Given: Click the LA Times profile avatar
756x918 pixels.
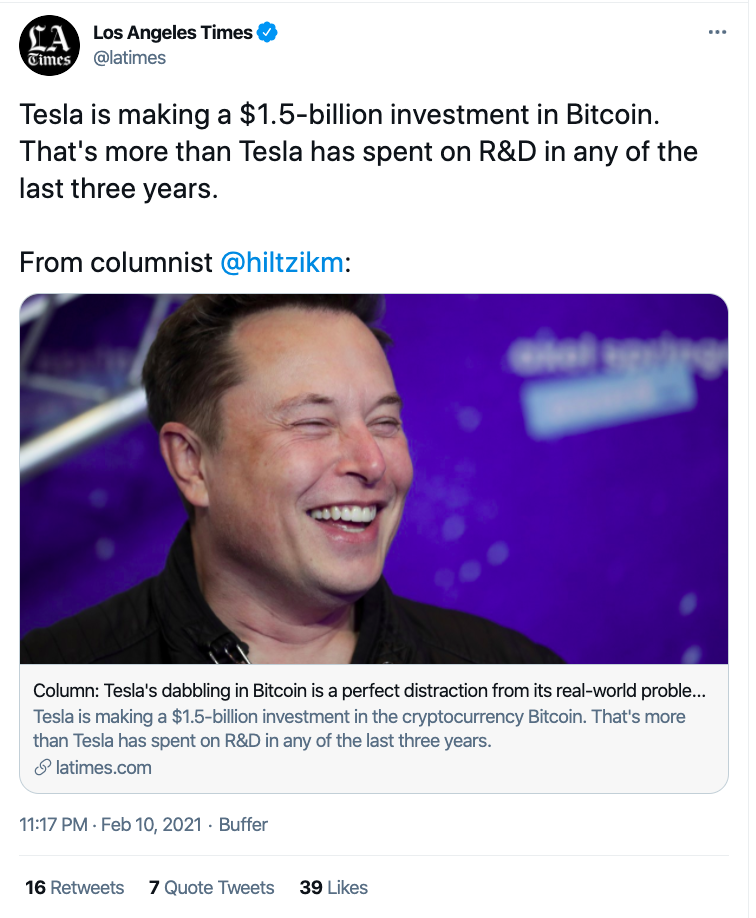Looking at the screenshot, I should pyautogui.click(x=49, y=45).
